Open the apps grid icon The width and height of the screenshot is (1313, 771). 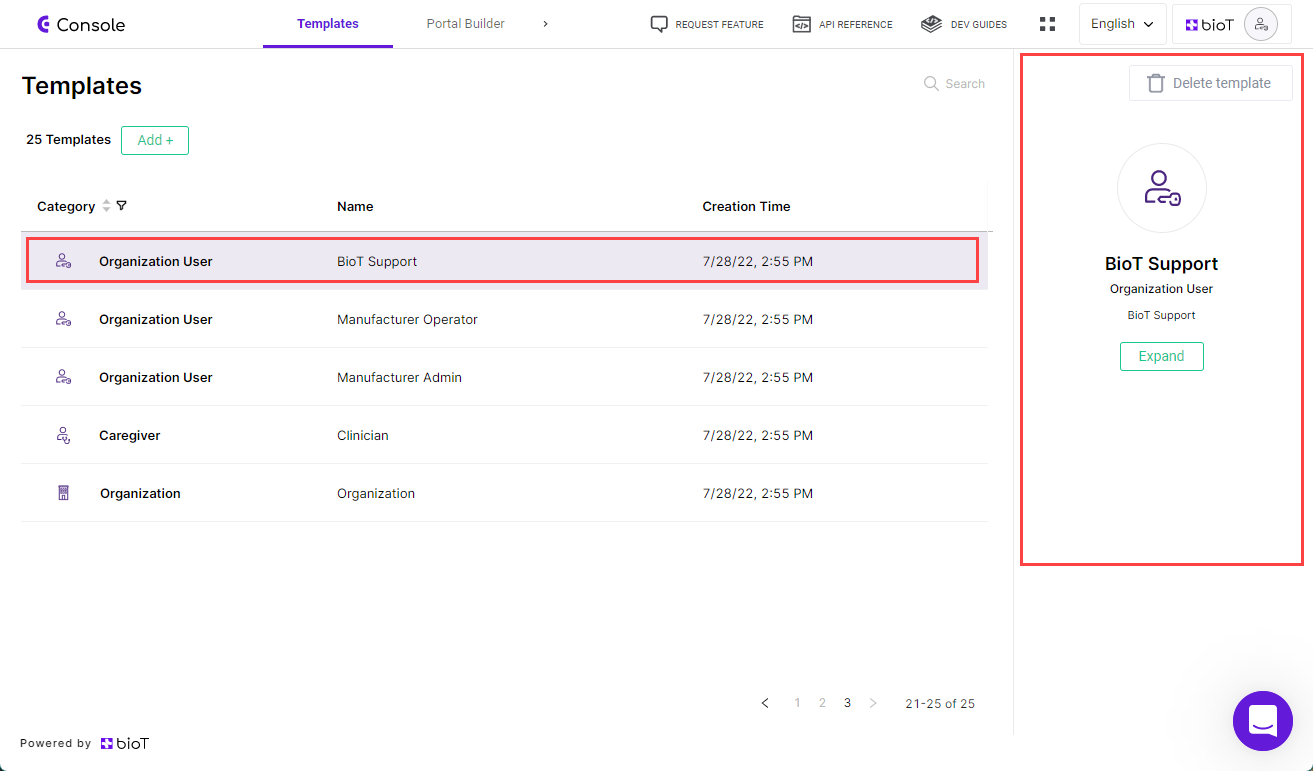[x=1048, y=24]
